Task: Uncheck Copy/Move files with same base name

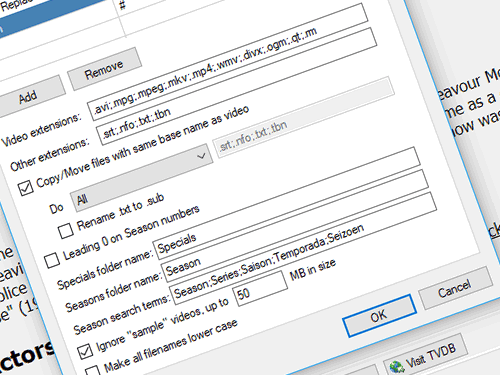Action: coord(26,188)
